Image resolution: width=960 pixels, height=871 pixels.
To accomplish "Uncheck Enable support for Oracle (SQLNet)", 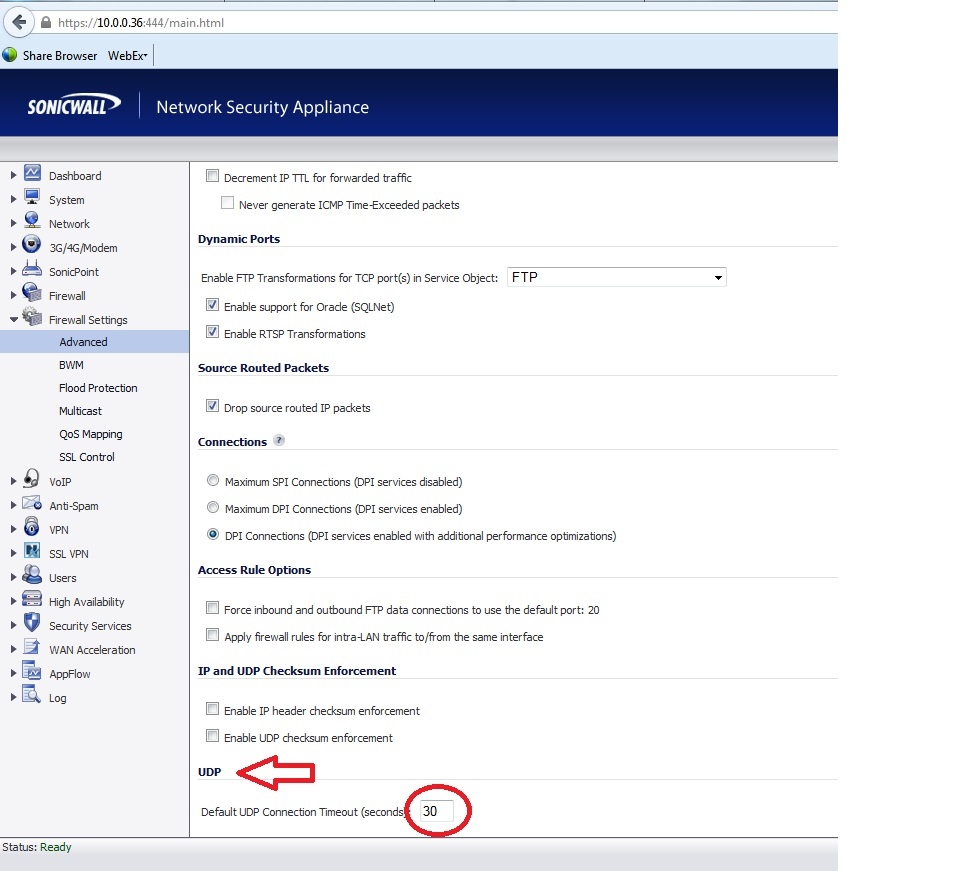I will pyautogui.click(x=212, y=305).
